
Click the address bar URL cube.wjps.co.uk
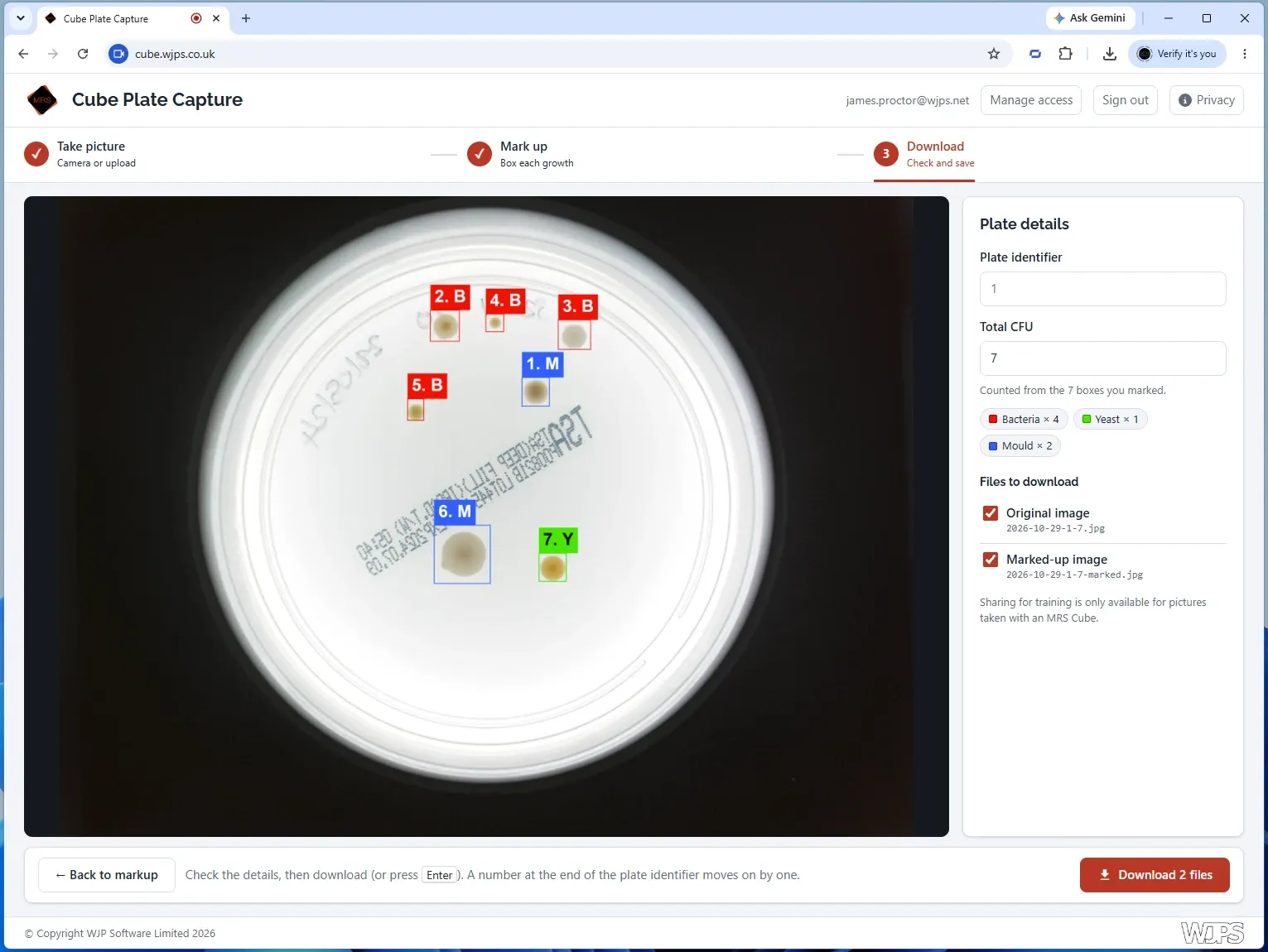[175, 54]
